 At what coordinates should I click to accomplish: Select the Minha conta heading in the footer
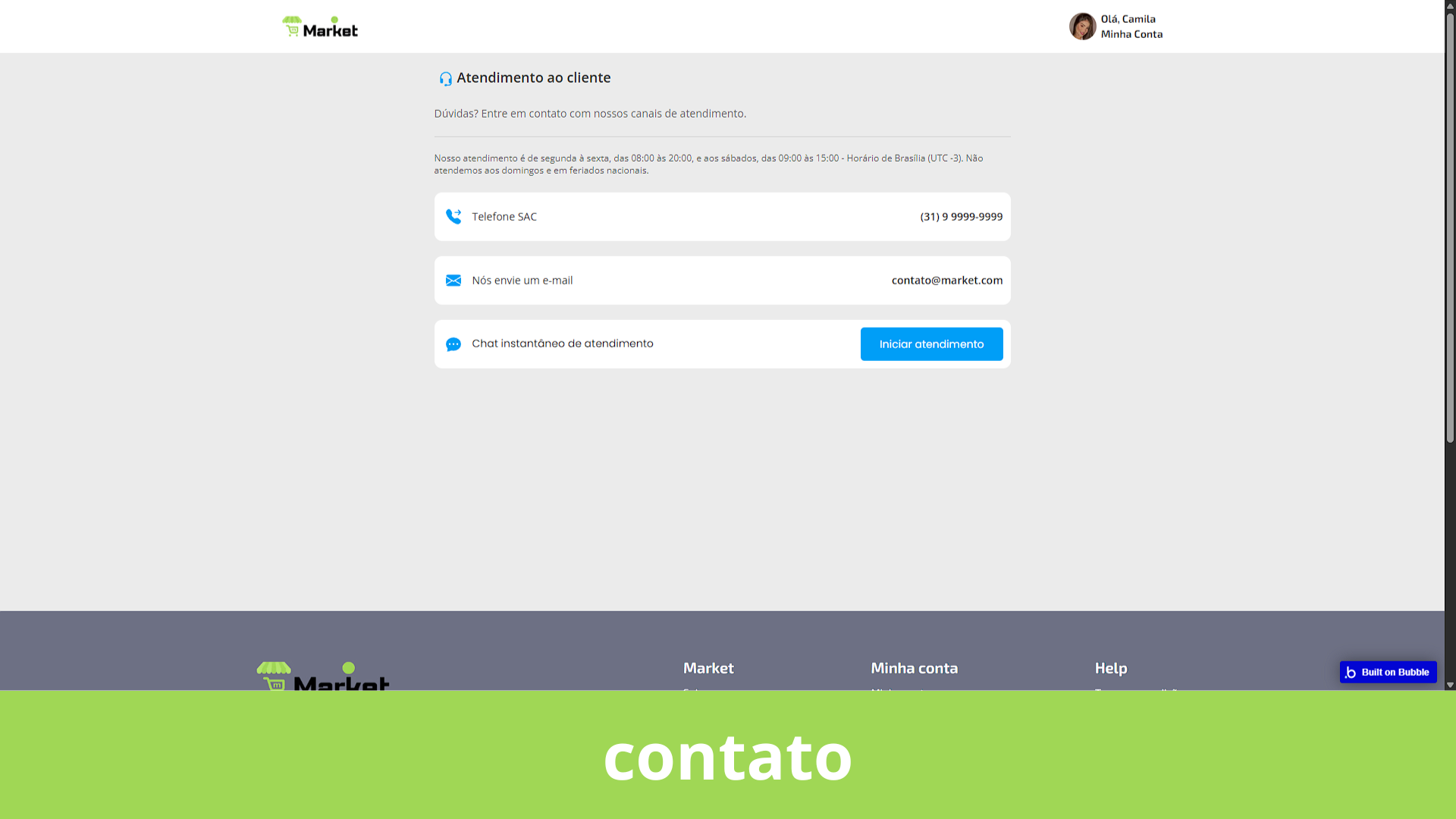(914, 668)
